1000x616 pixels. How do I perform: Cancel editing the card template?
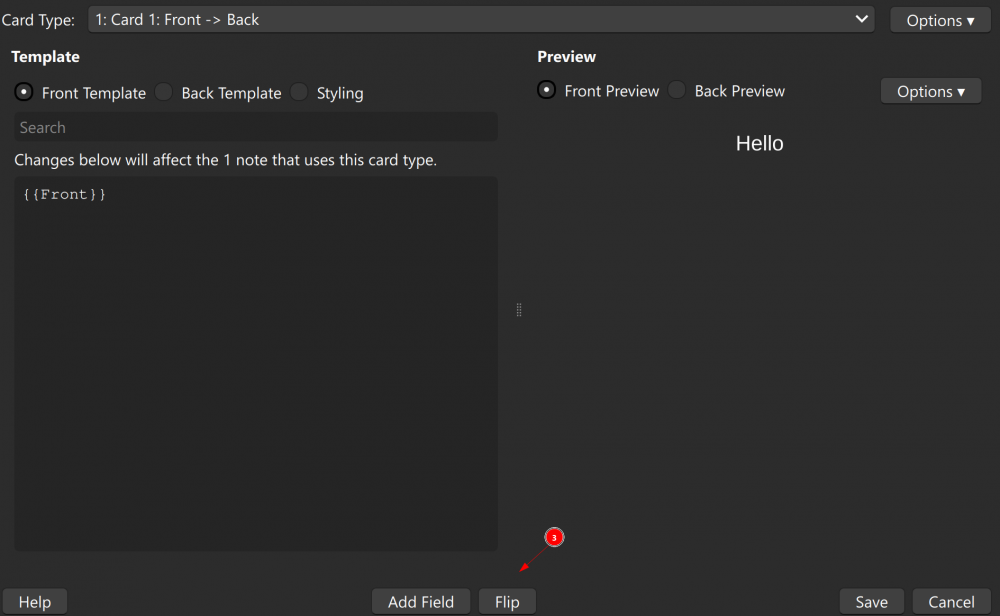(x=951, y=601)
